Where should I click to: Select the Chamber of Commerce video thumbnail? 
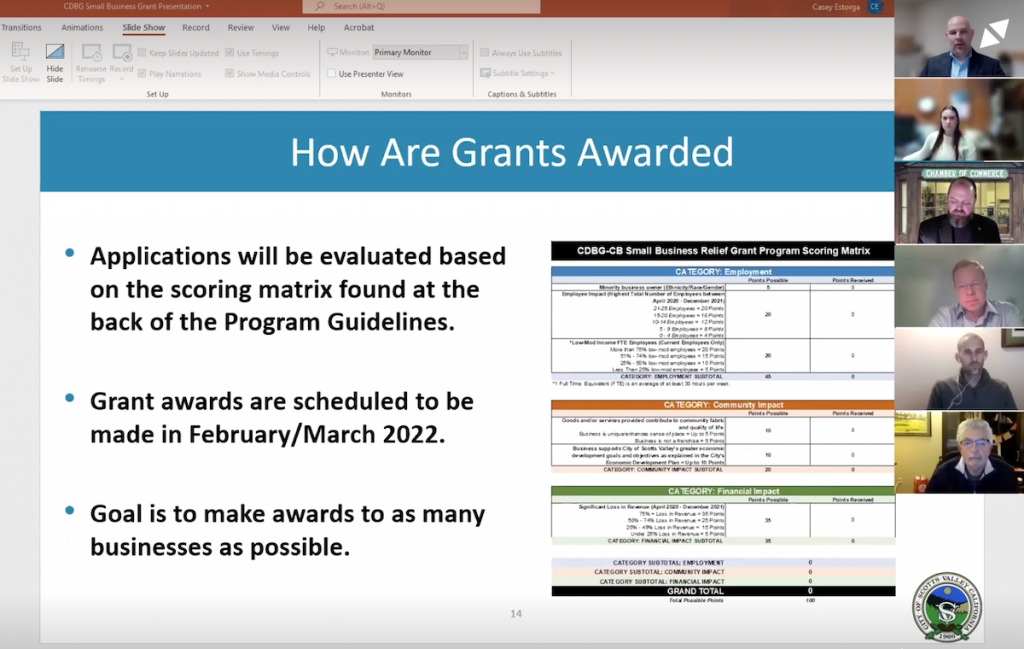(x=959, y=203)
